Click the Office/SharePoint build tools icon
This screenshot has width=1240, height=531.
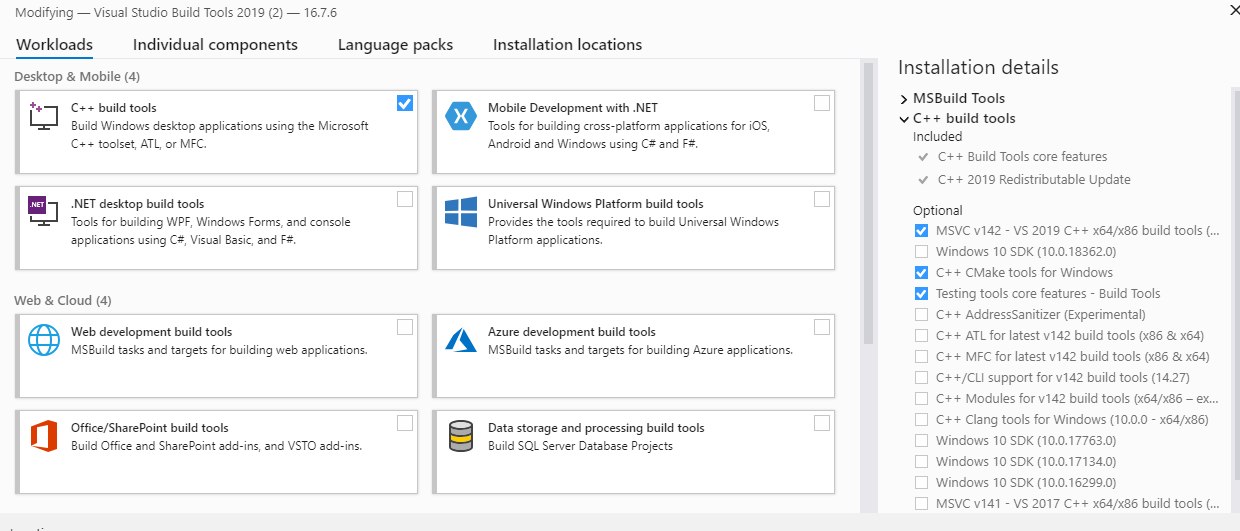tap(43, 436)
